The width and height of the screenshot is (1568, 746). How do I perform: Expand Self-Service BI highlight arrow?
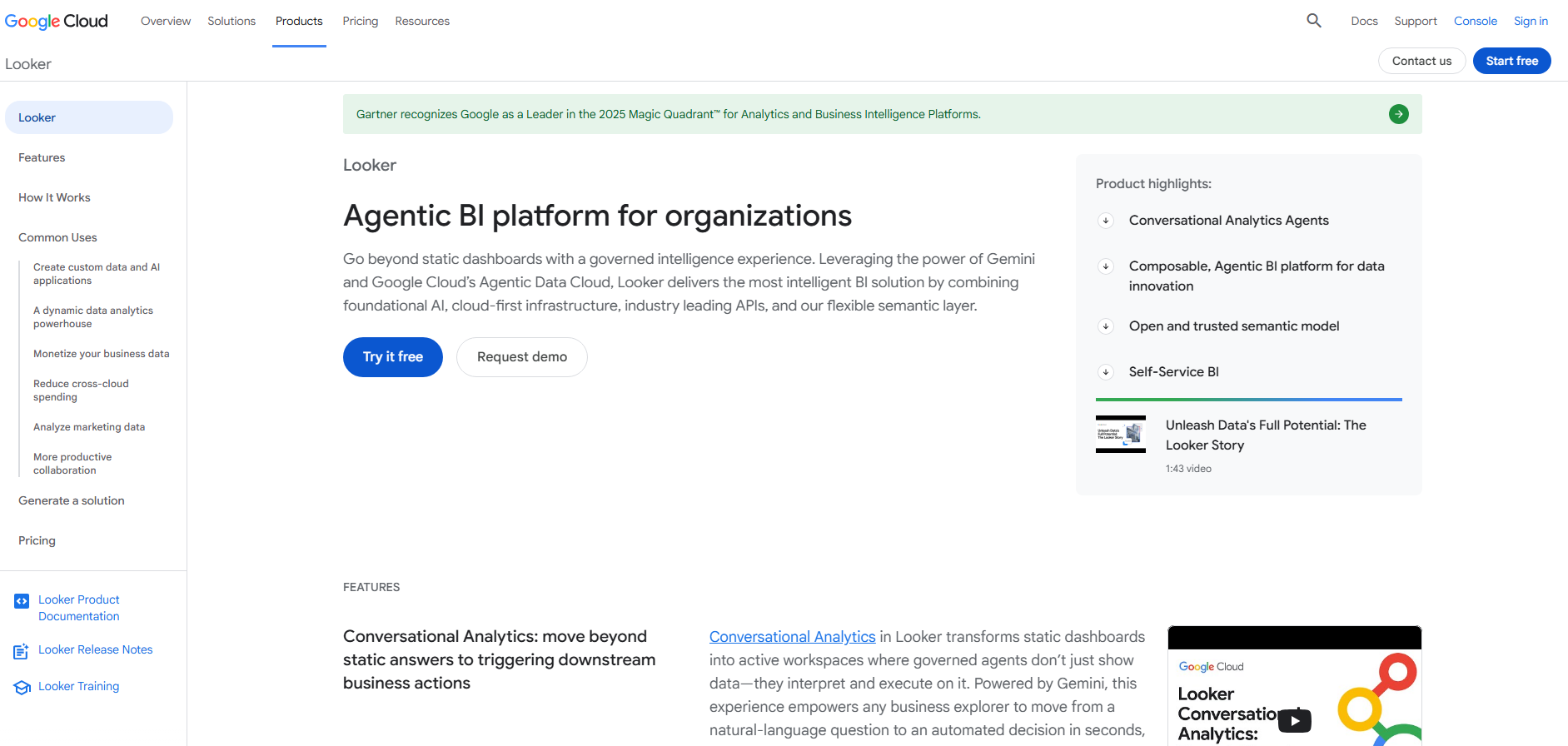pyautogui.click(x=1106, y=372)
